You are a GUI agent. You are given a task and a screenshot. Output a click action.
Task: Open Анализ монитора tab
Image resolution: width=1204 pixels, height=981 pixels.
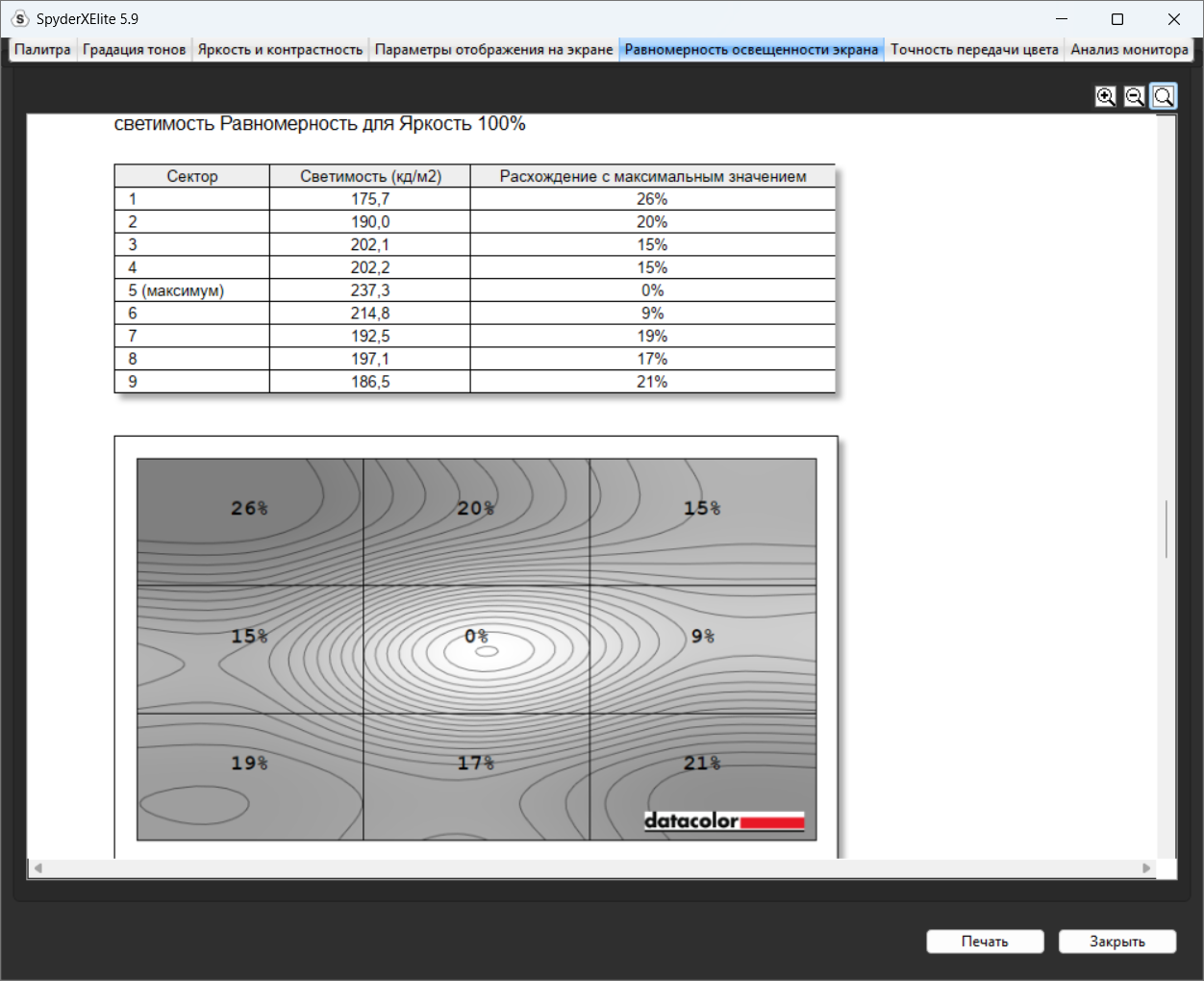[x=1129, y=50]
